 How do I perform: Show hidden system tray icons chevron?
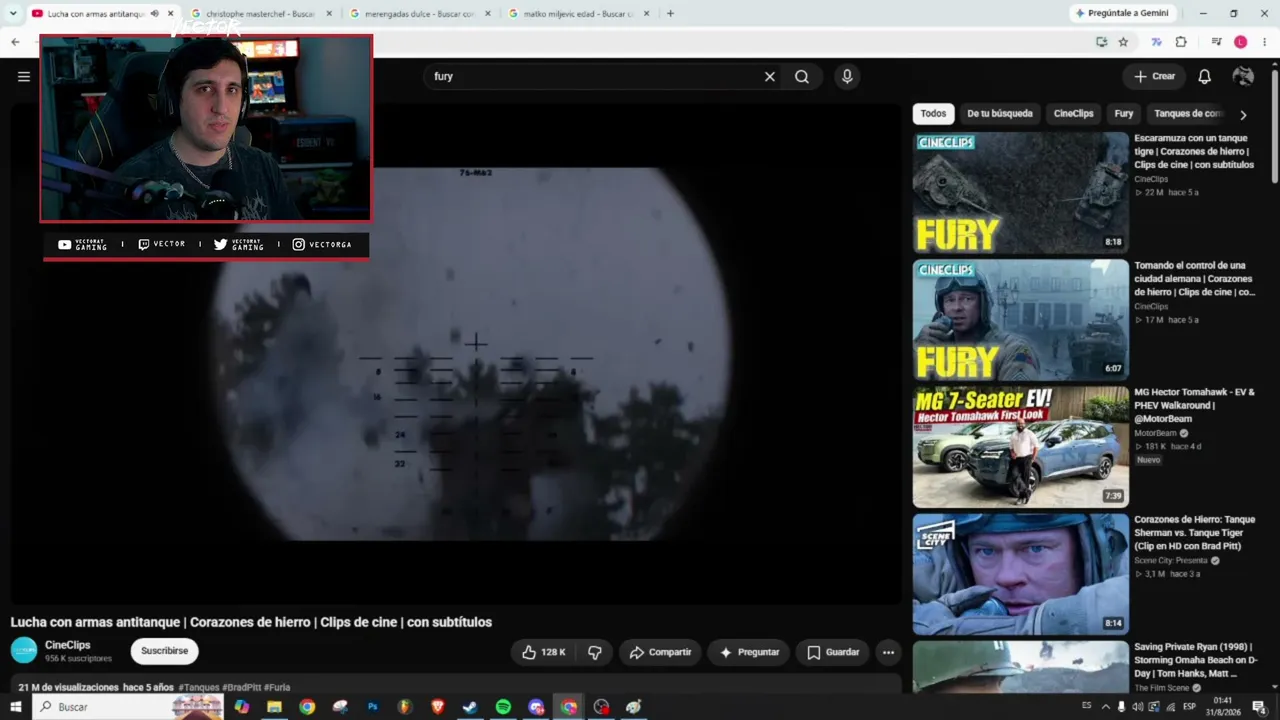(1105, 707)
